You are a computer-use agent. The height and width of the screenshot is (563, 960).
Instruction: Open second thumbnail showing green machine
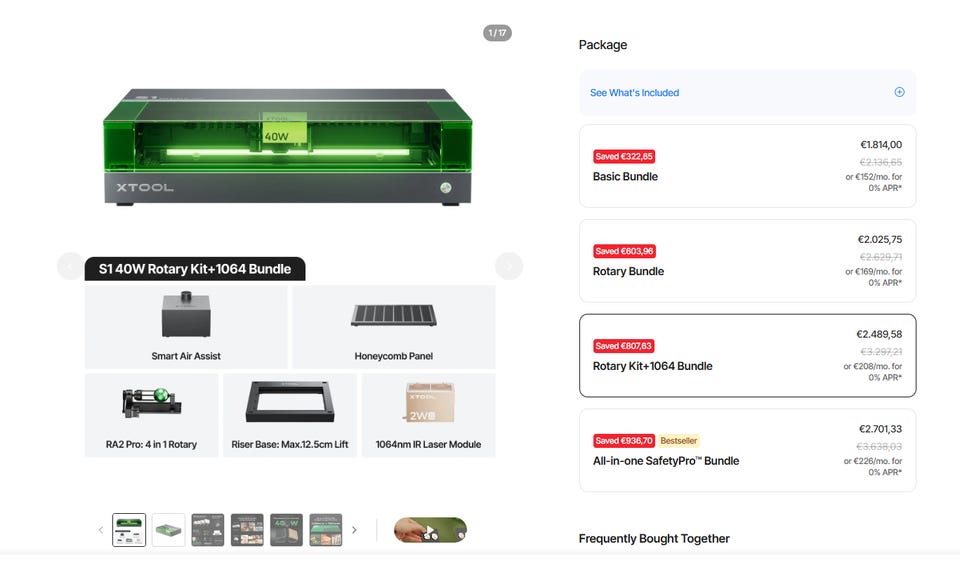point(168,530)
